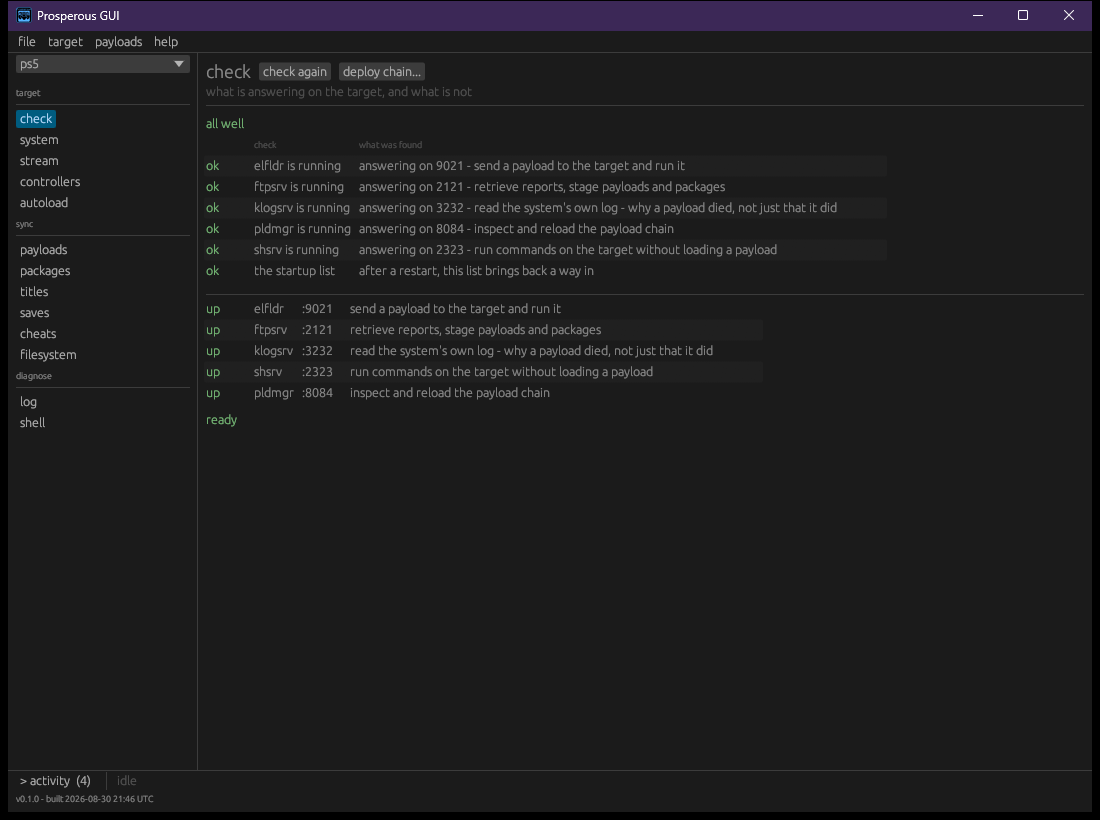Viewport: 1100px width, 820px height.
Task: Open the packages section
Action: click(x=45, y=271)
